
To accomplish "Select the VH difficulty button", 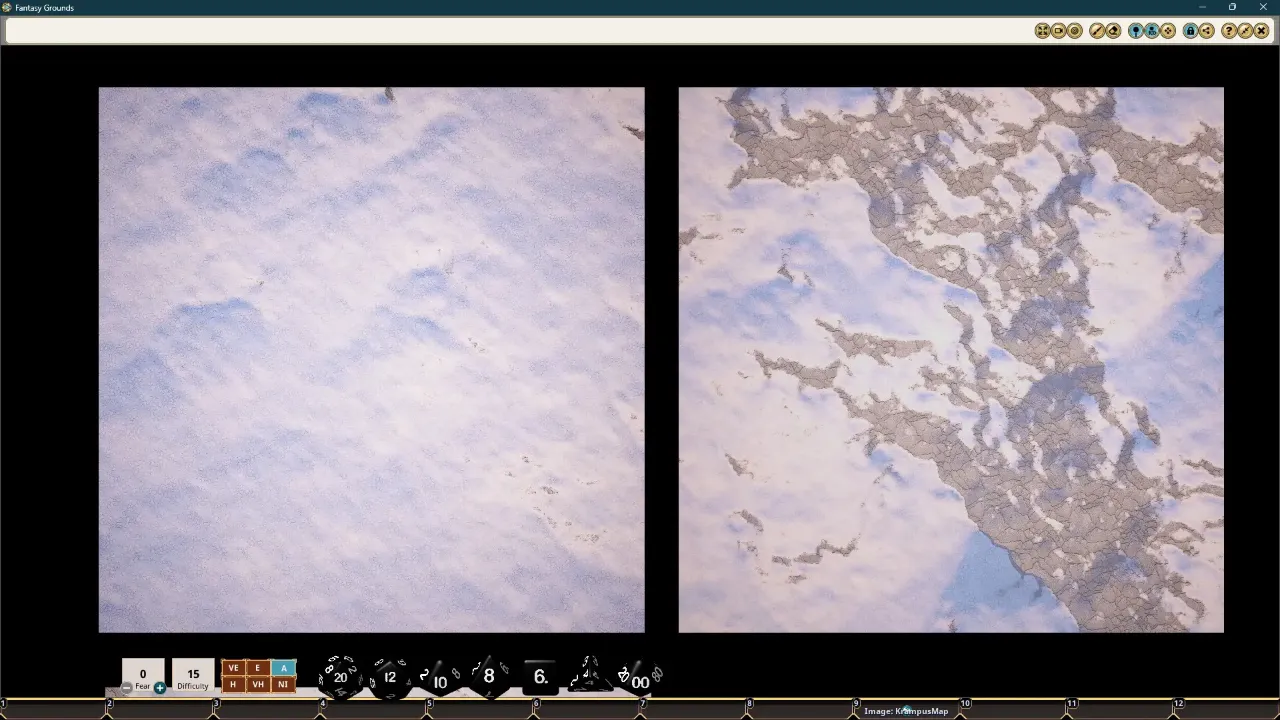I will click(x=258, y=684).
